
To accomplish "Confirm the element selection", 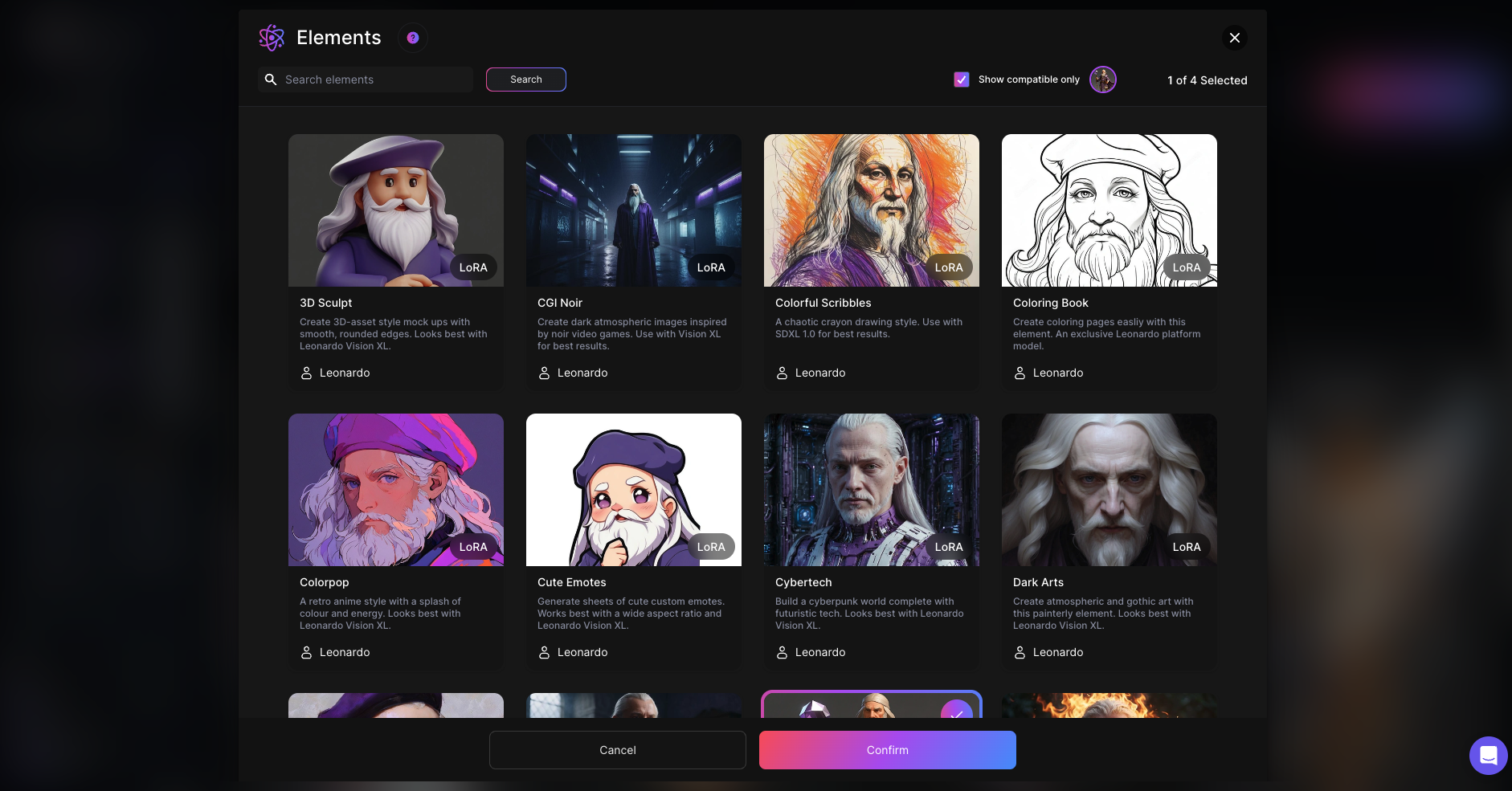I will coord(887,750).
